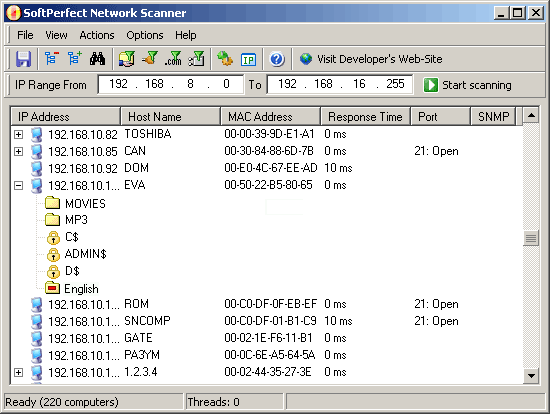Select the ROM host name
Screen dimensions: 550x414
click(136, 304)
